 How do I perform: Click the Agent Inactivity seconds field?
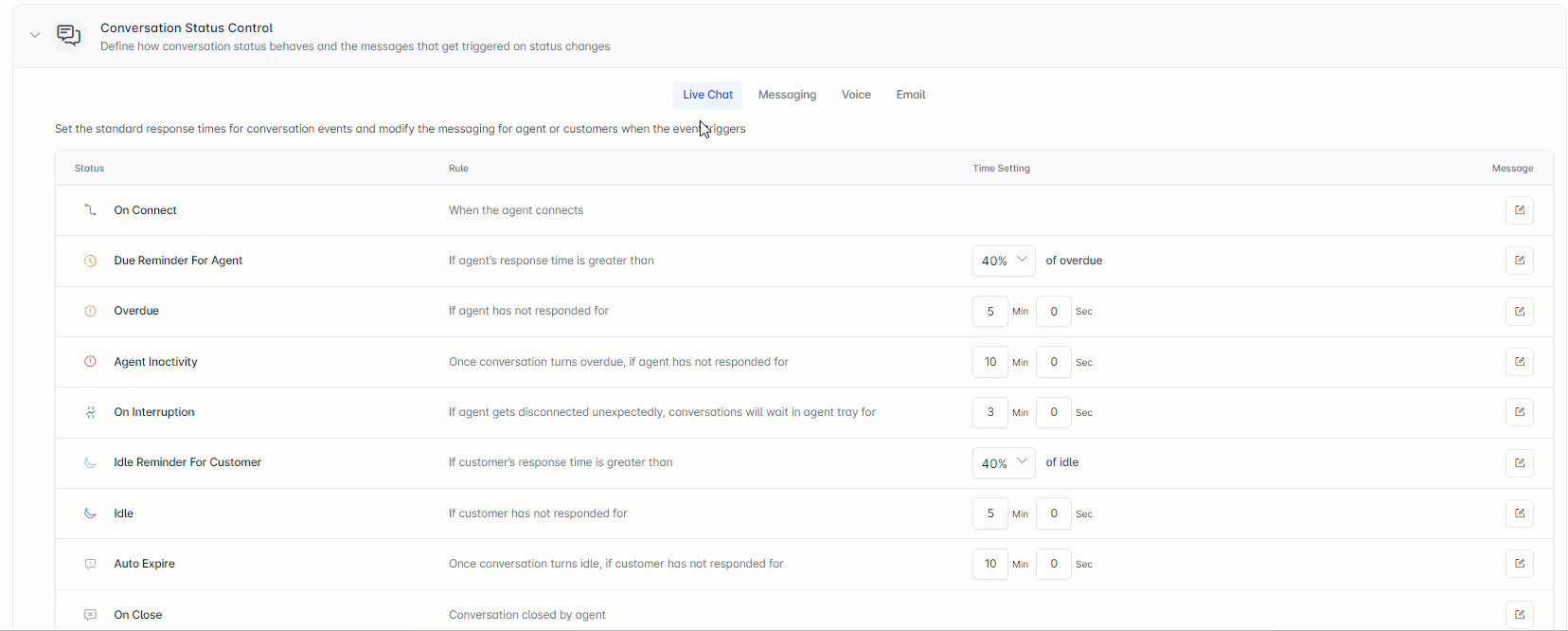pyautogui.click(x=1054, y=362)
